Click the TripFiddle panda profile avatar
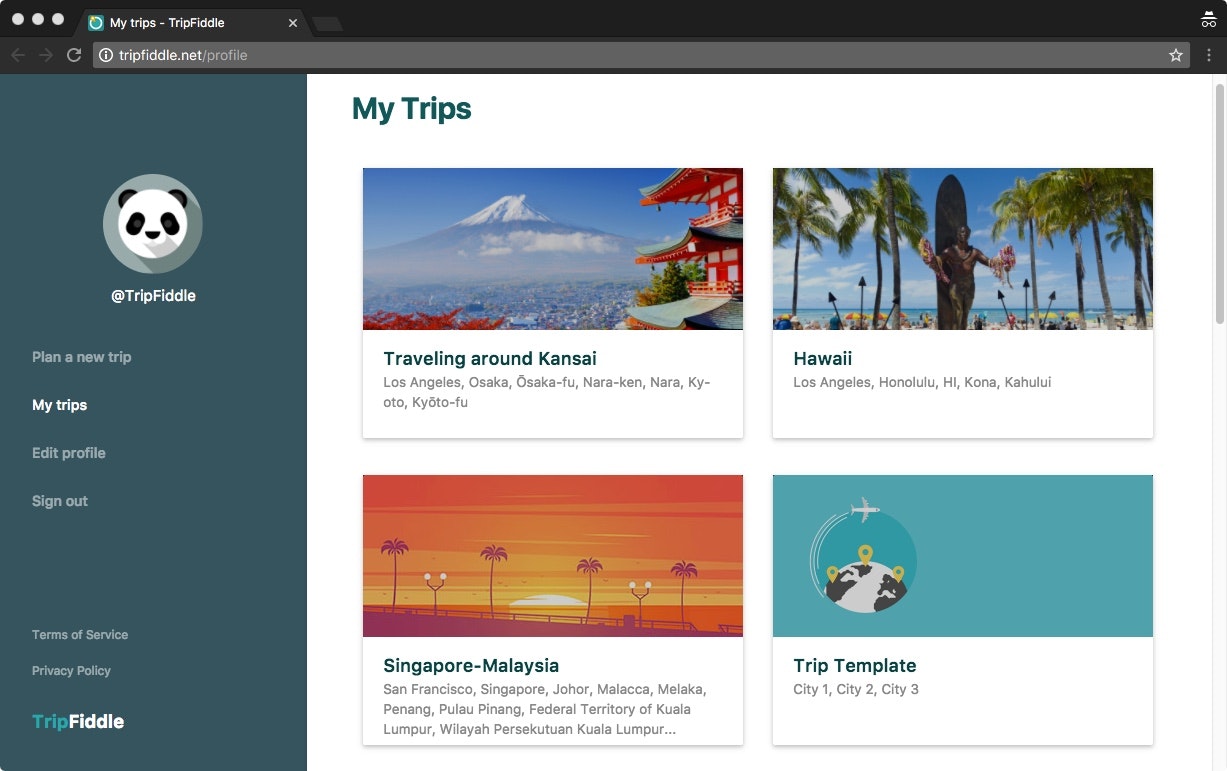This screenshot has height=771, width=1227. [x=152, y=224]
